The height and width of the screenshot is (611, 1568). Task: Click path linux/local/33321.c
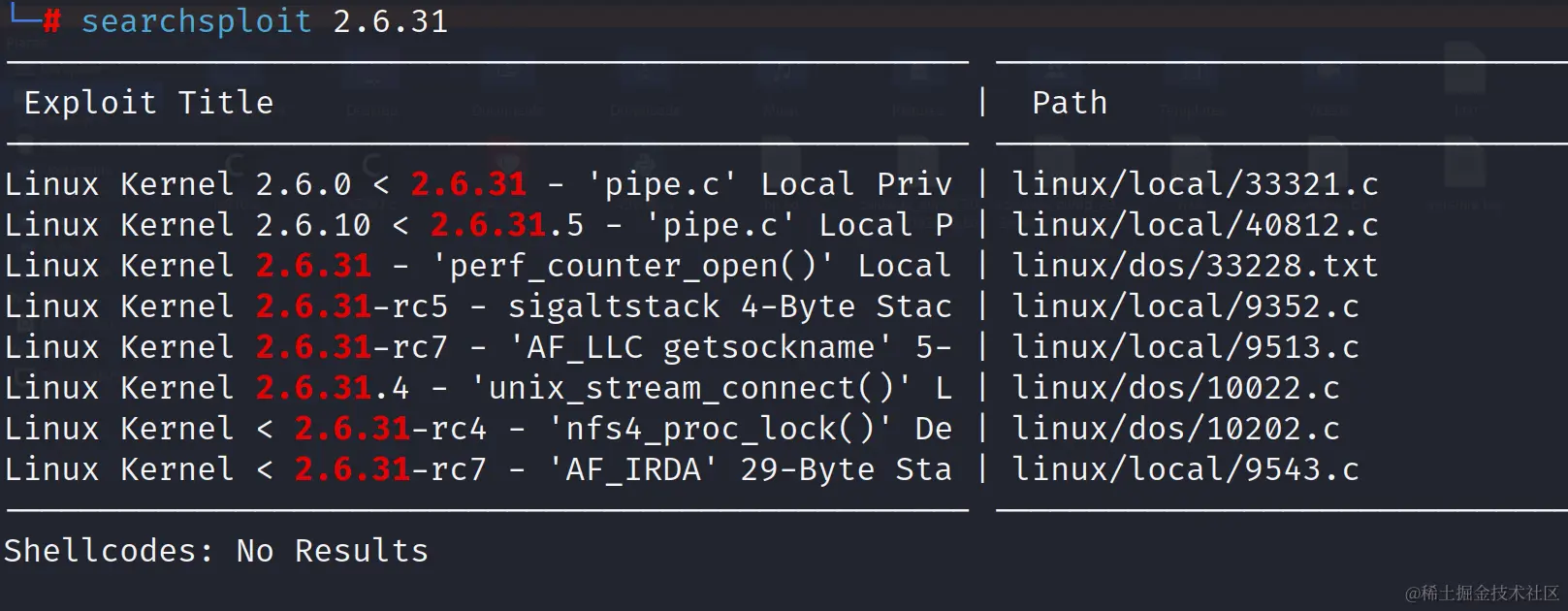click(1196, 184)
